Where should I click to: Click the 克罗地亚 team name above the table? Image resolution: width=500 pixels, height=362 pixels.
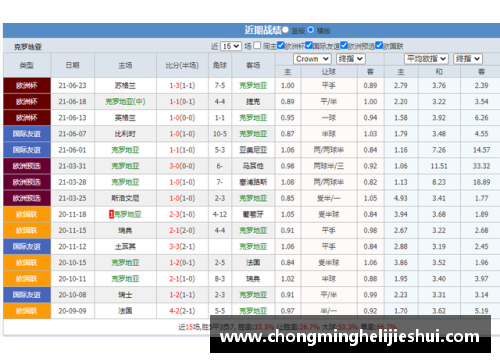[x=28, y=47]
